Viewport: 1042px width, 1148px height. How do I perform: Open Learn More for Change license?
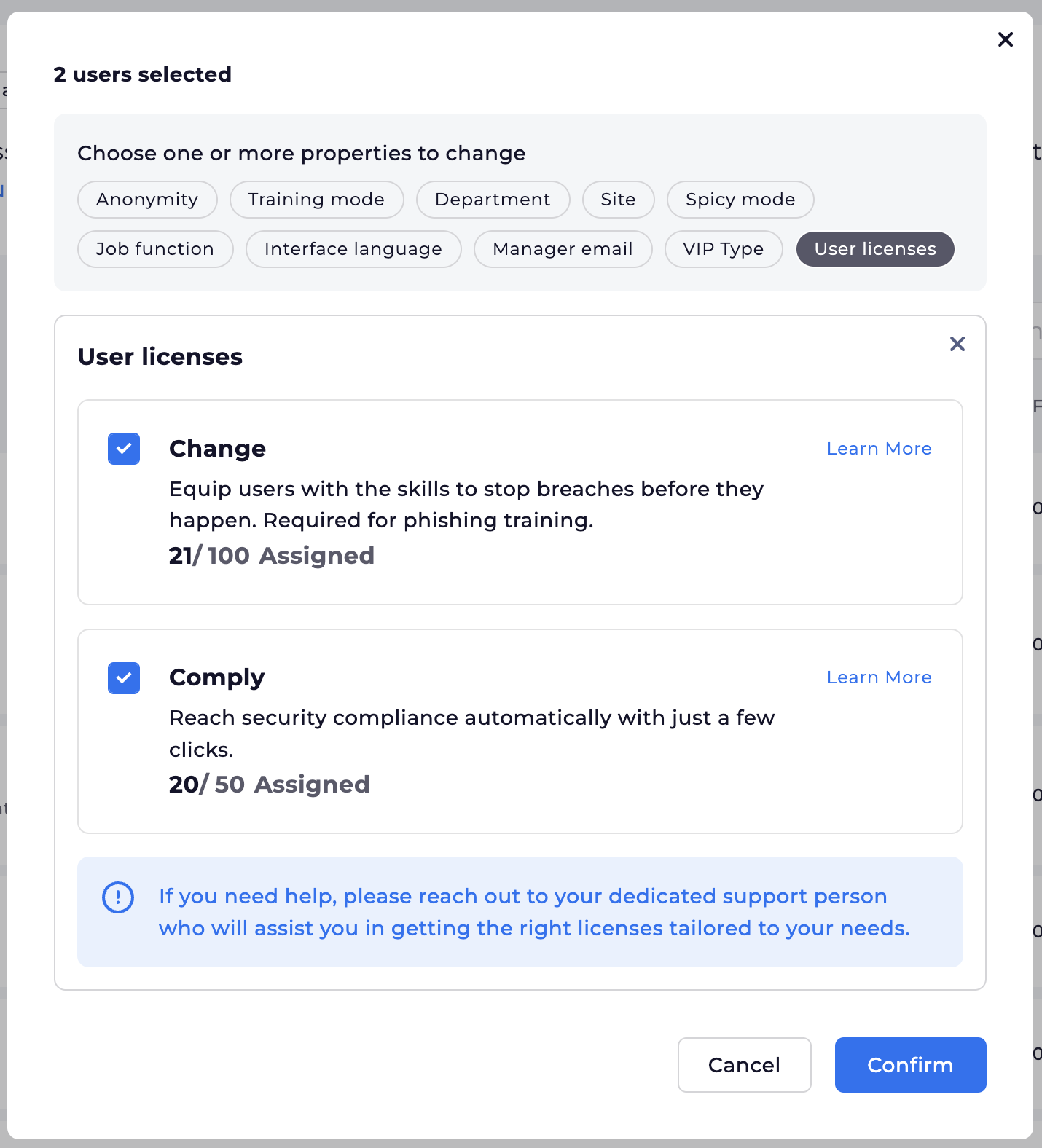(879, 449)
